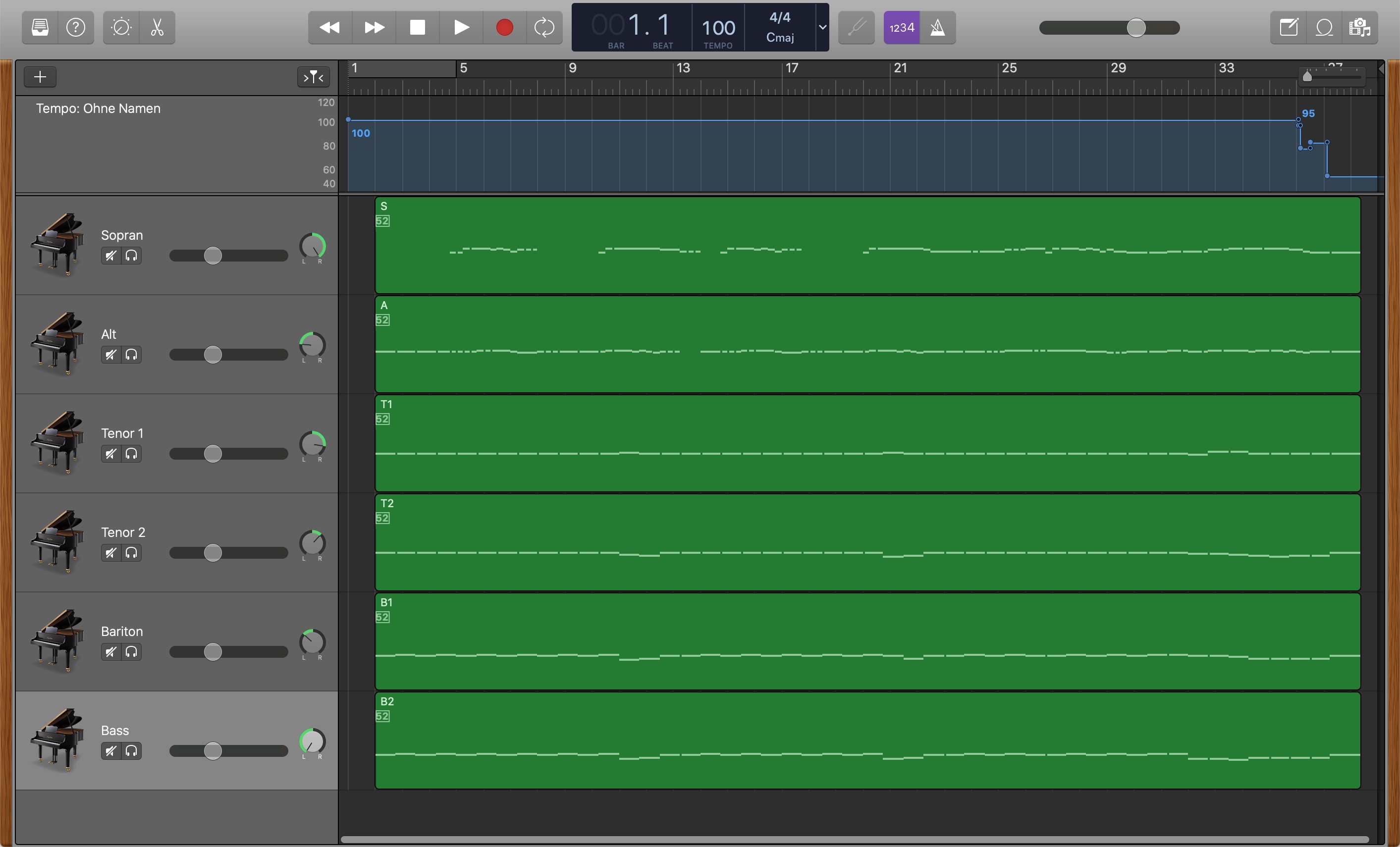Image resolution: width=1400 pixels, height=847 pixels.
Task: Open the Loop Browser icon
Action: [1324, 27]
